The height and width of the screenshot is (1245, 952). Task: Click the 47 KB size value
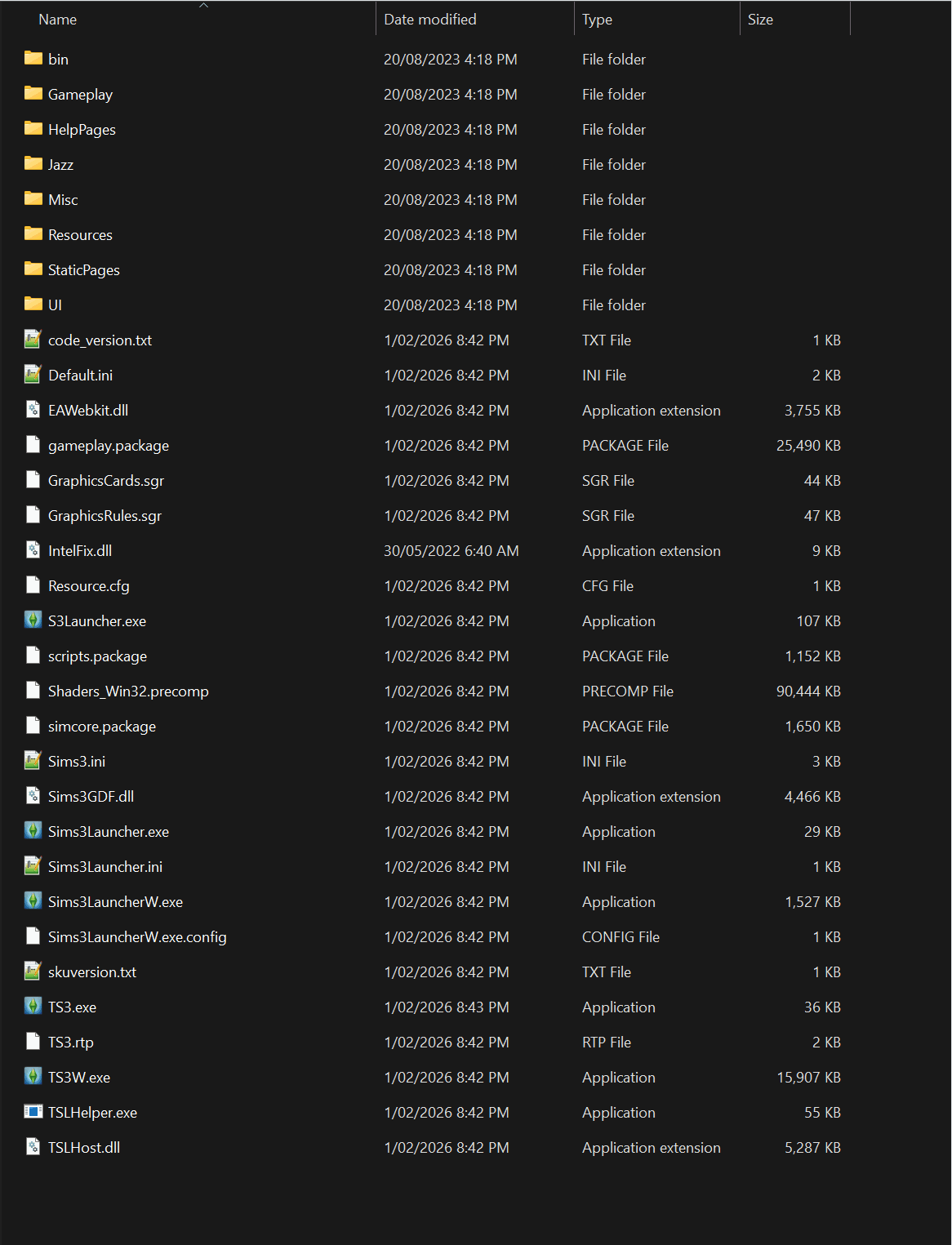(822, 515)
